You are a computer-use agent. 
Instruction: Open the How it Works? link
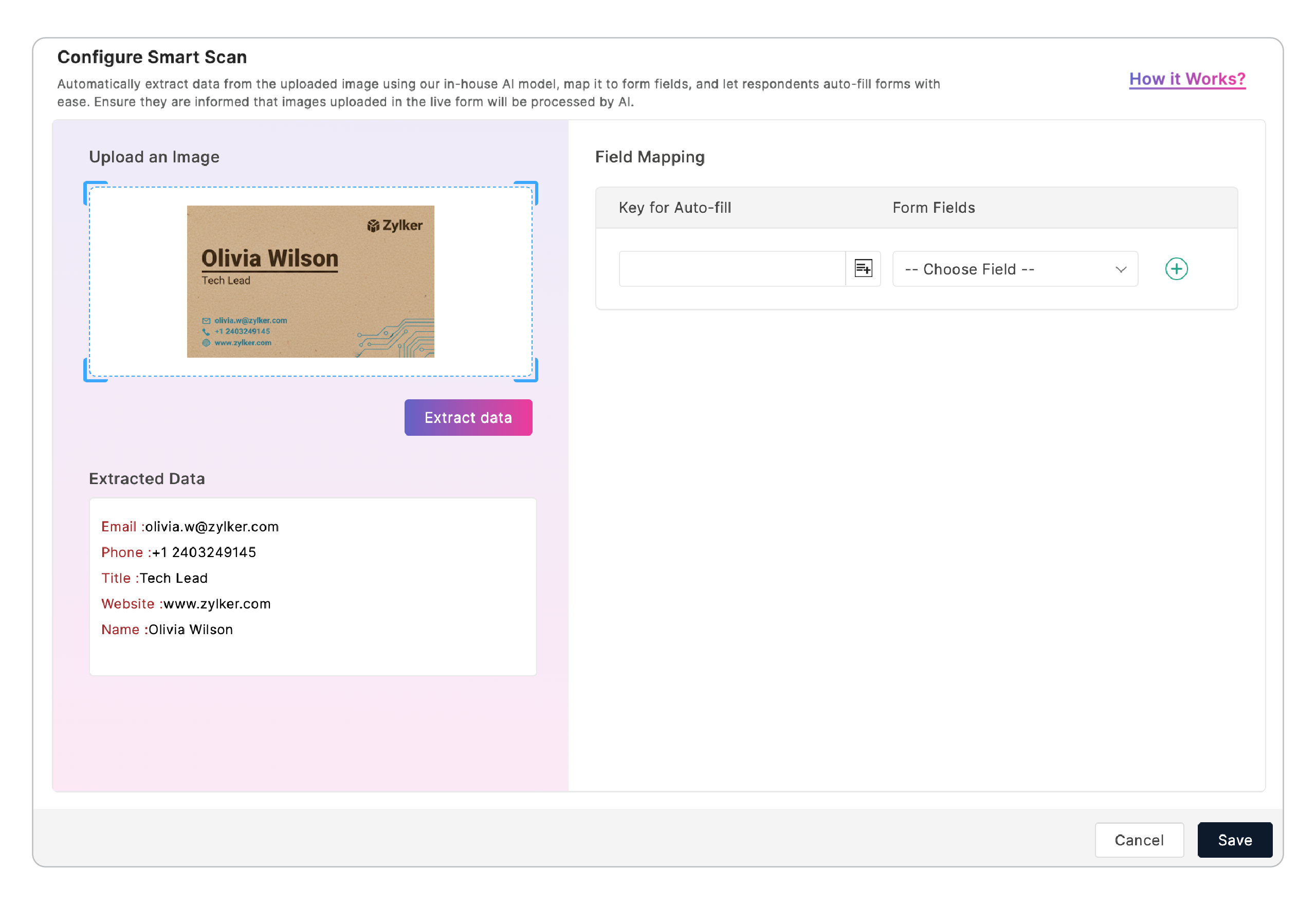1186,79
